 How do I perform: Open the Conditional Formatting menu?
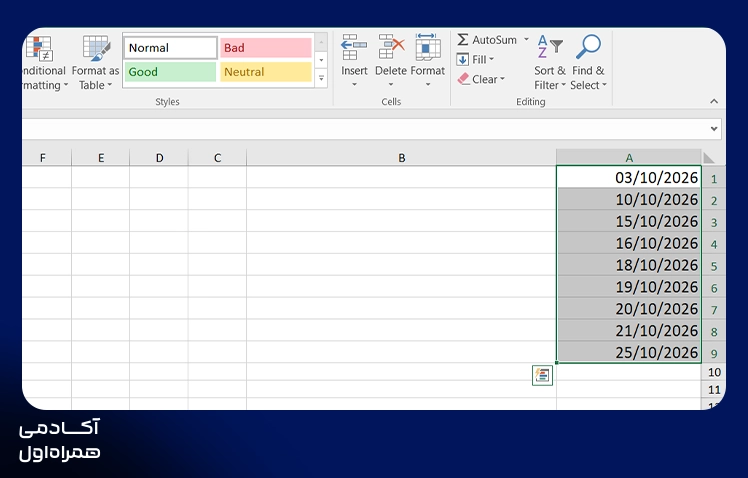[x=43, y=63]
